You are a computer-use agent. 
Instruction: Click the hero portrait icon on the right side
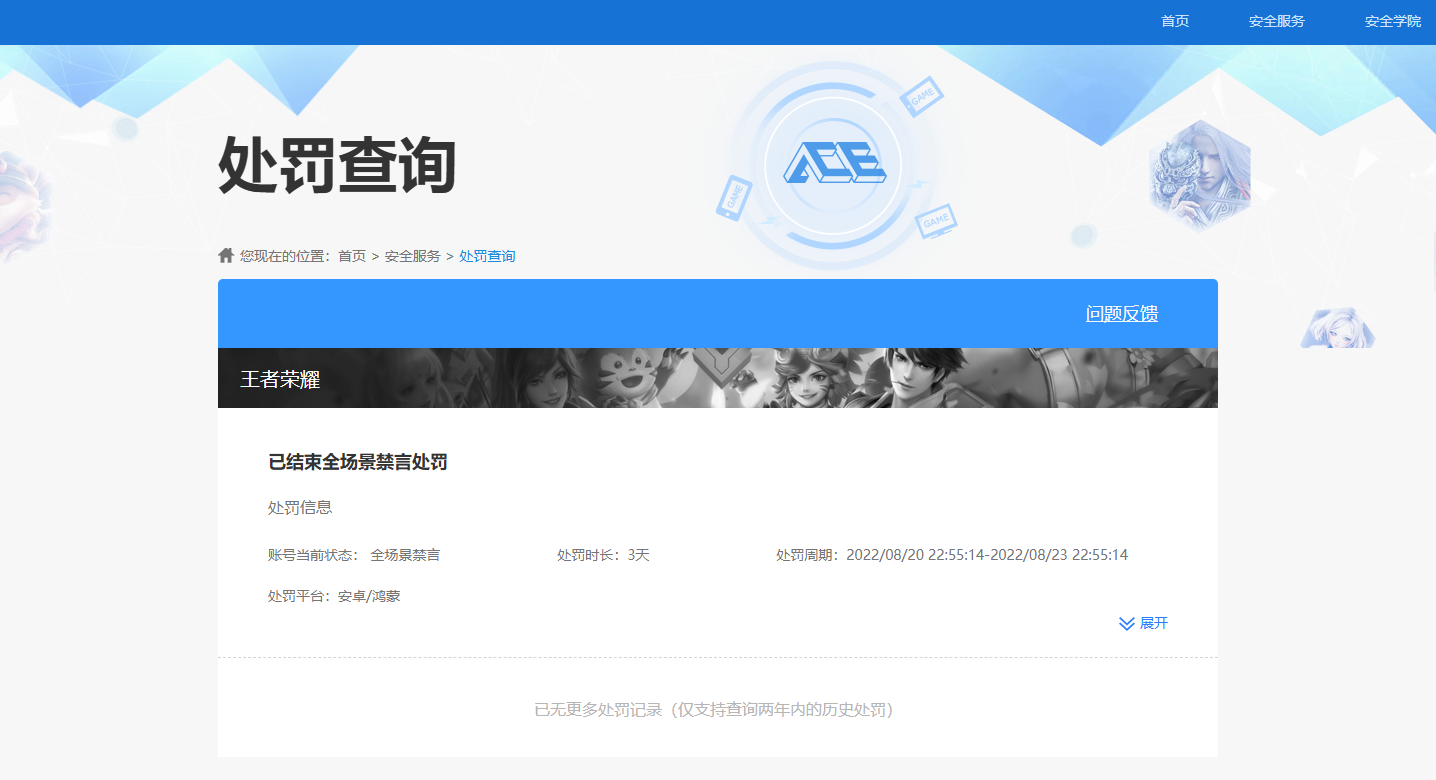point(1200,176)
